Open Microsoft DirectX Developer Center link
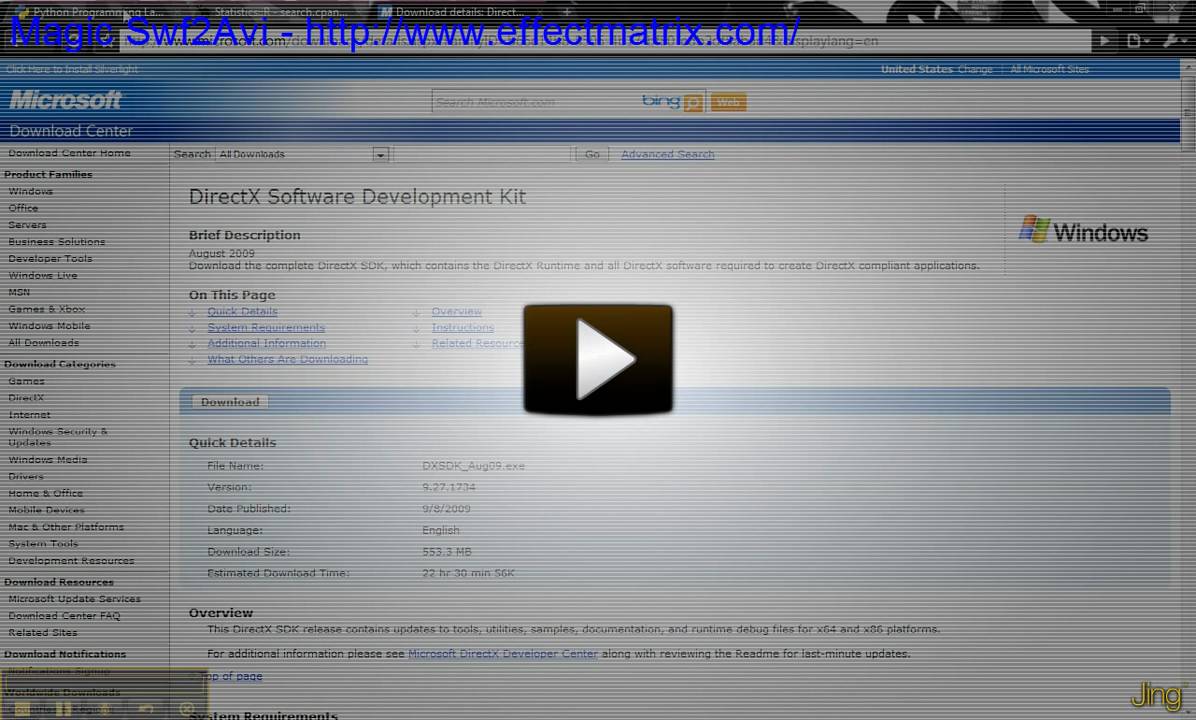The width and height of the screenshot is (1196, 720). click(503, 654)
